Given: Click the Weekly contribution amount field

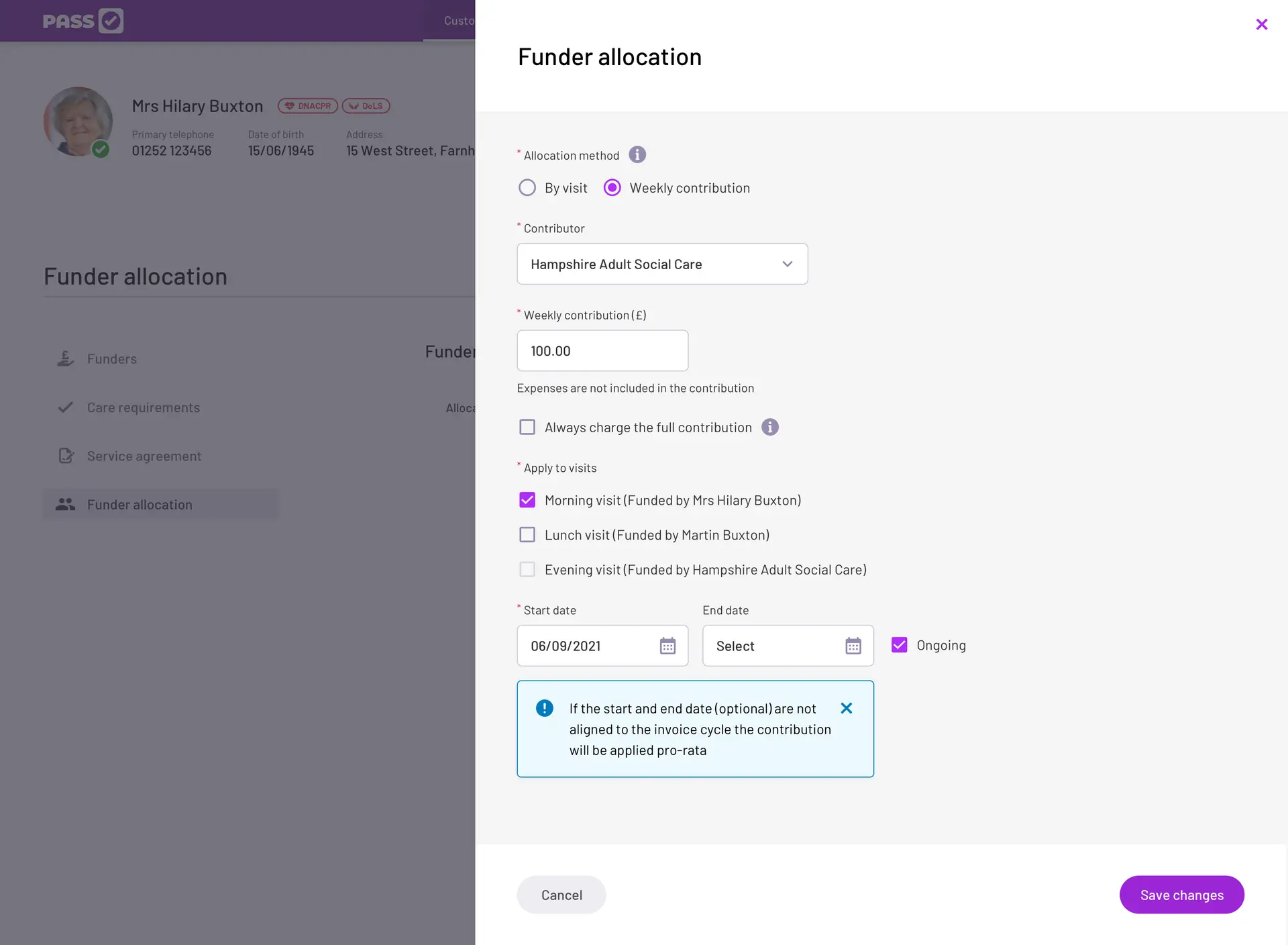Looking at the screenshot, I should pyautogui.click(x=602, y=350).
